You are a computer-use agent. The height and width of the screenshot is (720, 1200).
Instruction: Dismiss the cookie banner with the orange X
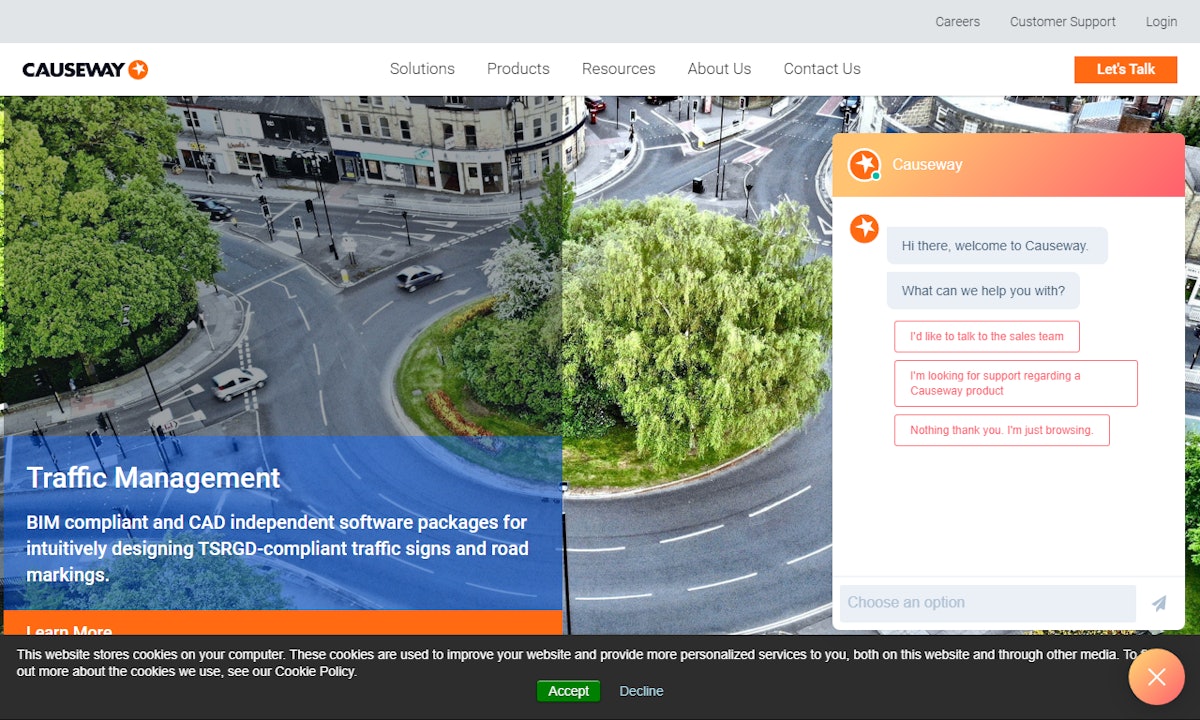point(1156,677)
